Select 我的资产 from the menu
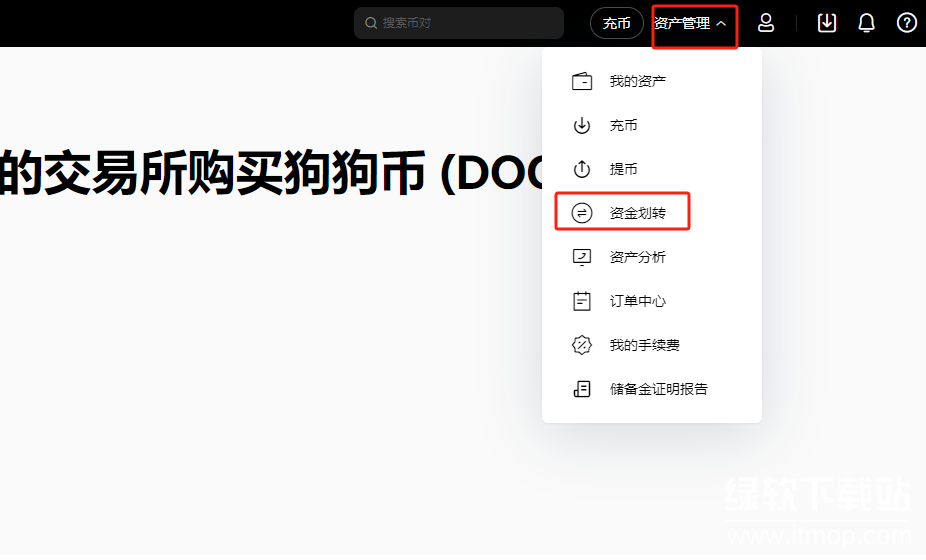The height and width of the screenshot is (560, 926). click(x=637, y=81)
